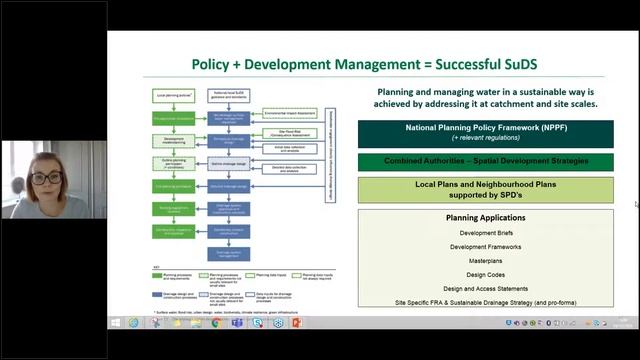Viewport: 640px width, 360px height.
Task: Click the "Initial data collection and analysis" flowchart box
Action: pyautogui.click(x=289, y=149)
